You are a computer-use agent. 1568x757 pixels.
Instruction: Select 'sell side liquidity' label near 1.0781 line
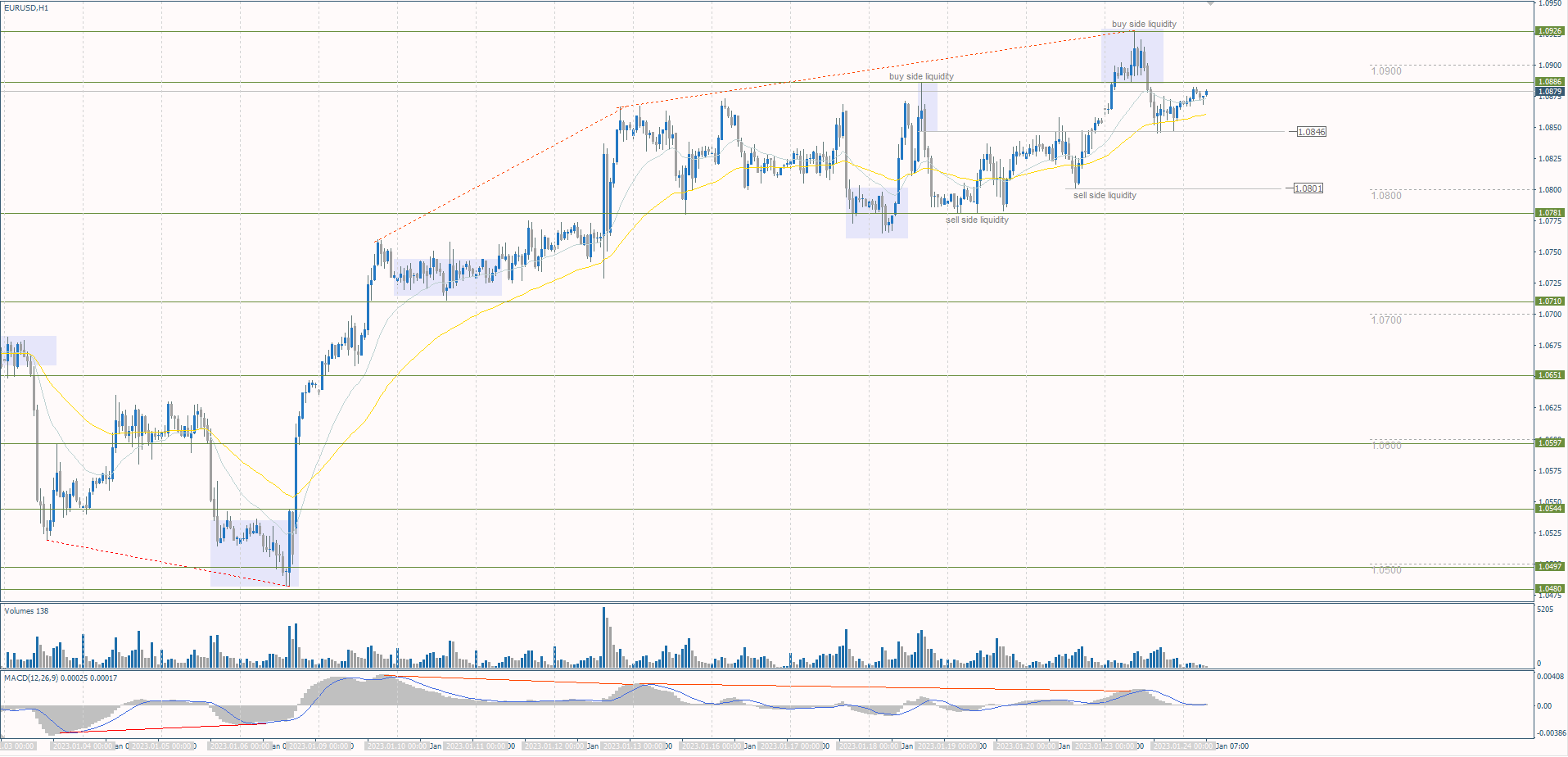click(x=977, y=220)
